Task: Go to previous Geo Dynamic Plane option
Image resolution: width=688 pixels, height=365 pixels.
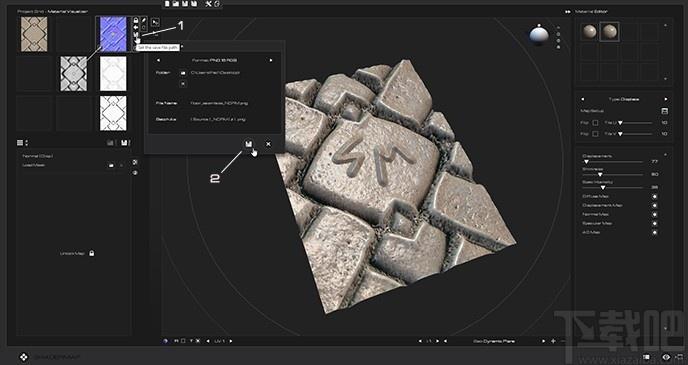Action: coord(445,341)
